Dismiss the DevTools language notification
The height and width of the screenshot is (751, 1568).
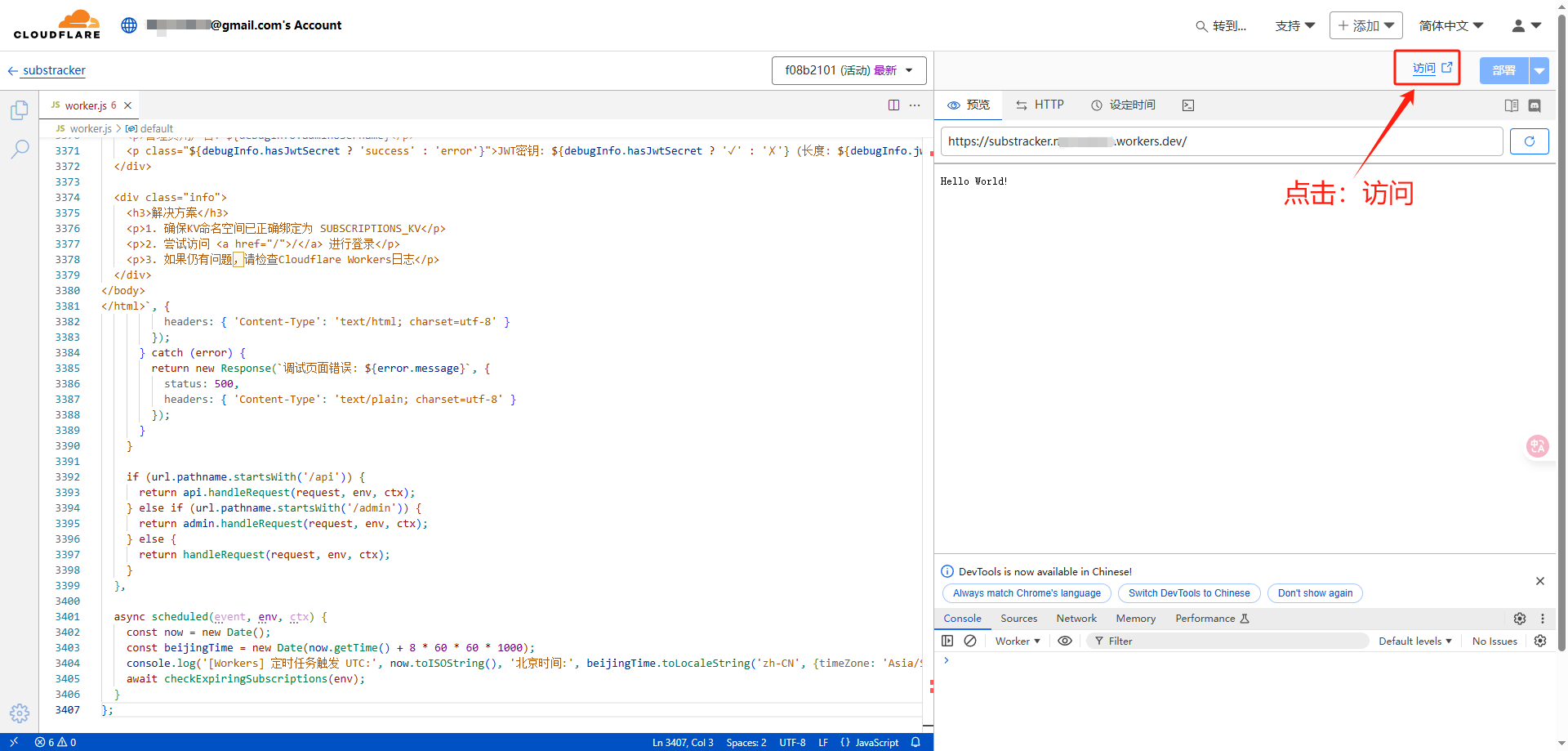pyautogui.click(x=1540, y=581)
